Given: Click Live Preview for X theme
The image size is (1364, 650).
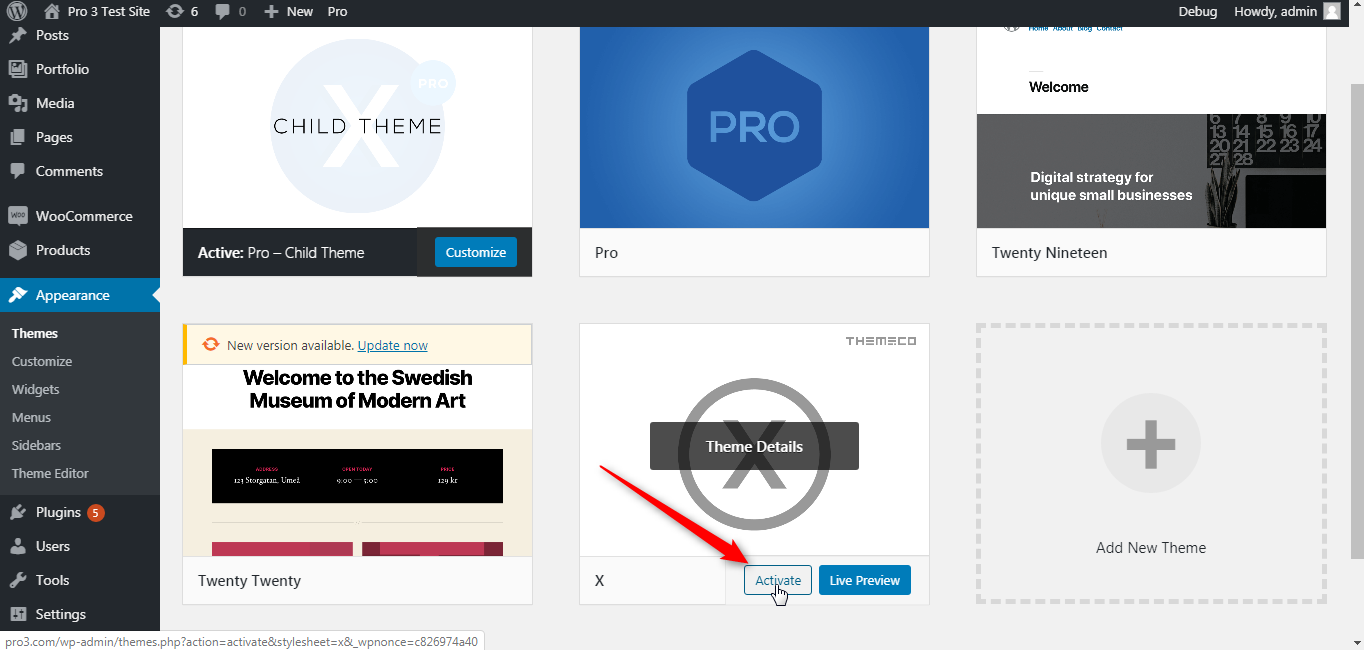Looking at the screenshot, I should pos(864,580).
